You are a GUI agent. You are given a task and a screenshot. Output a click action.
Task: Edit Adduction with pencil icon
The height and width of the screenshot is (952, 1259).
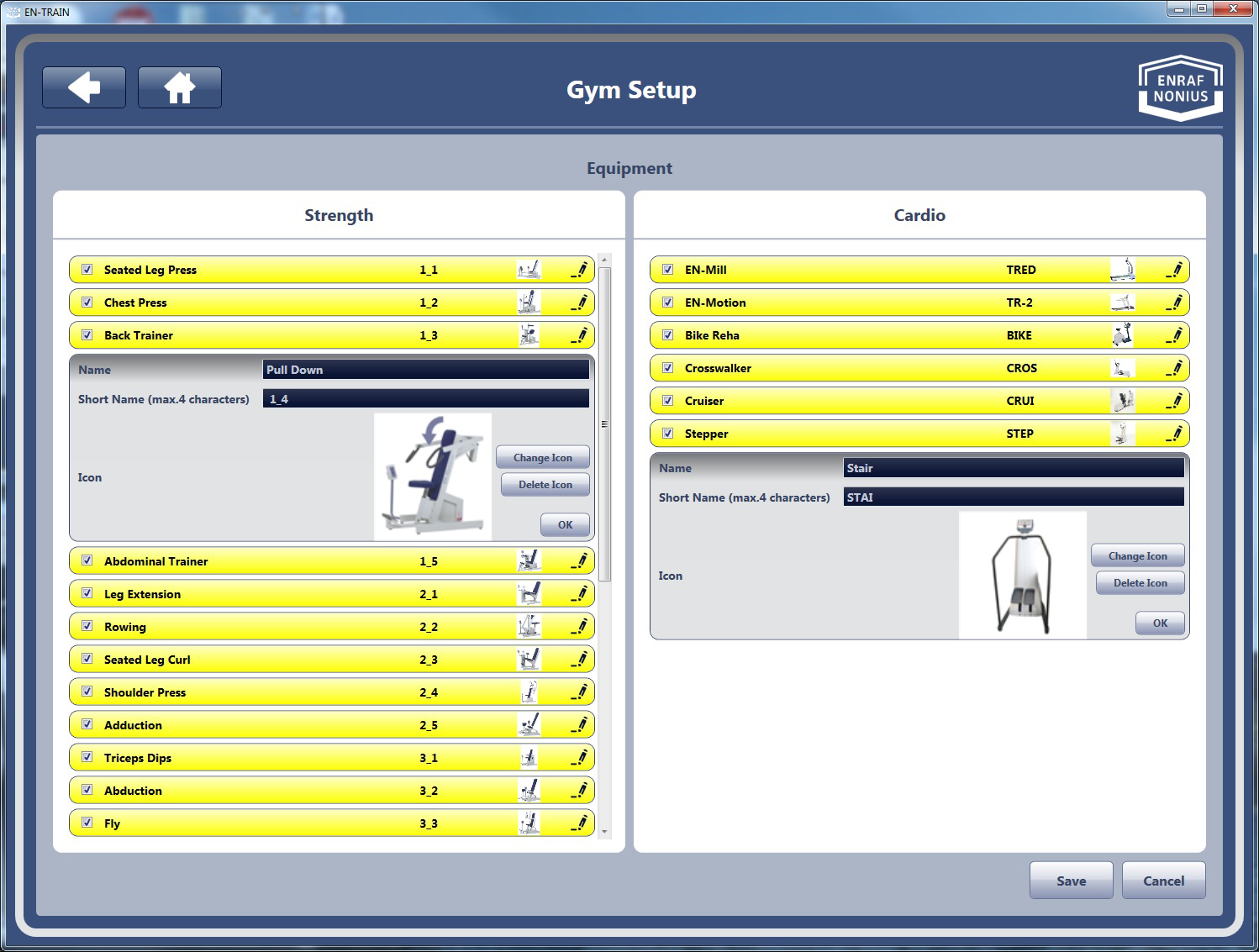coord(579,725)
